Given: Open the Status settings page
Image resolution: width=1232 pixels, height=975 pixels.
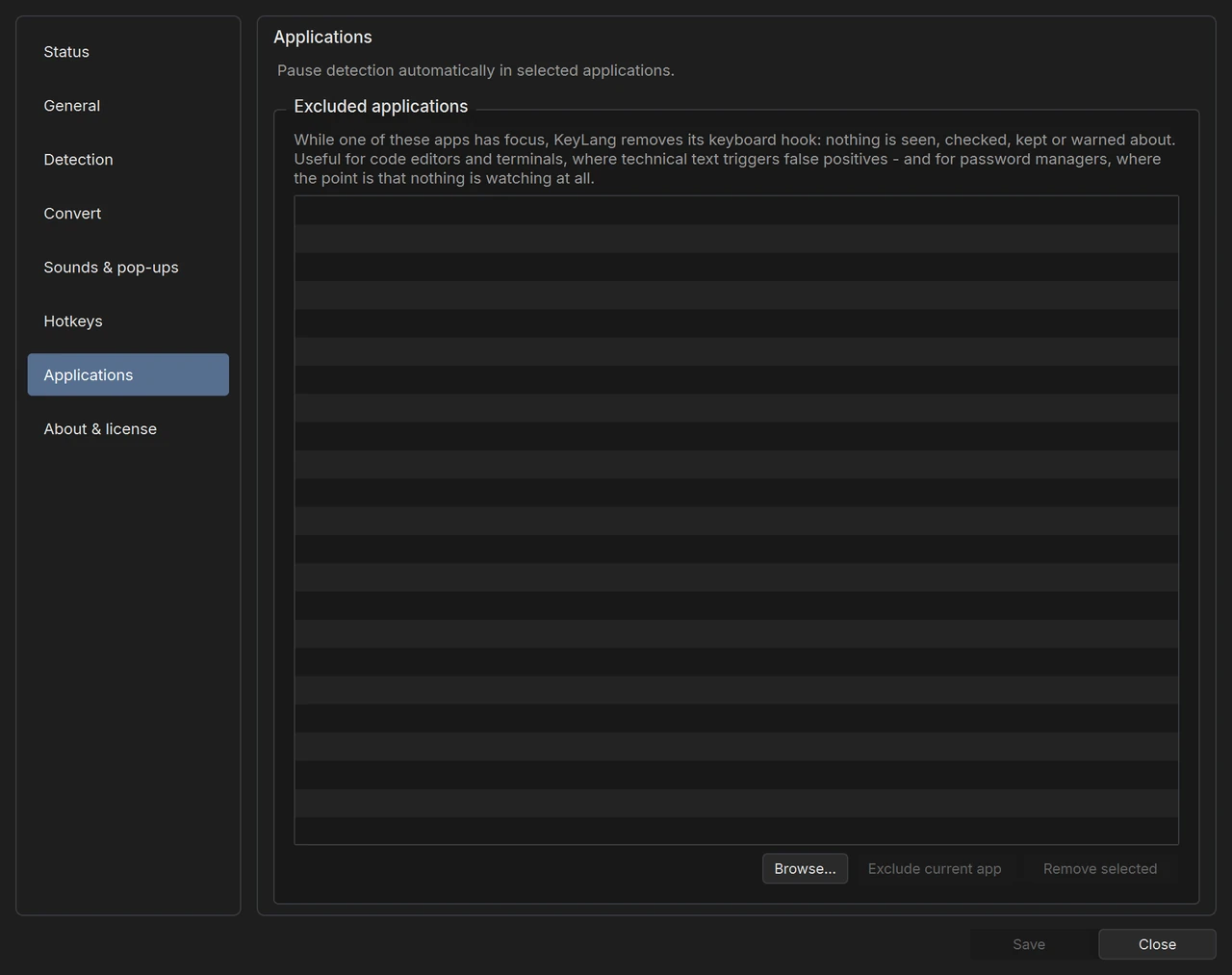Looking at the screenshot, I should click(128, 52).
